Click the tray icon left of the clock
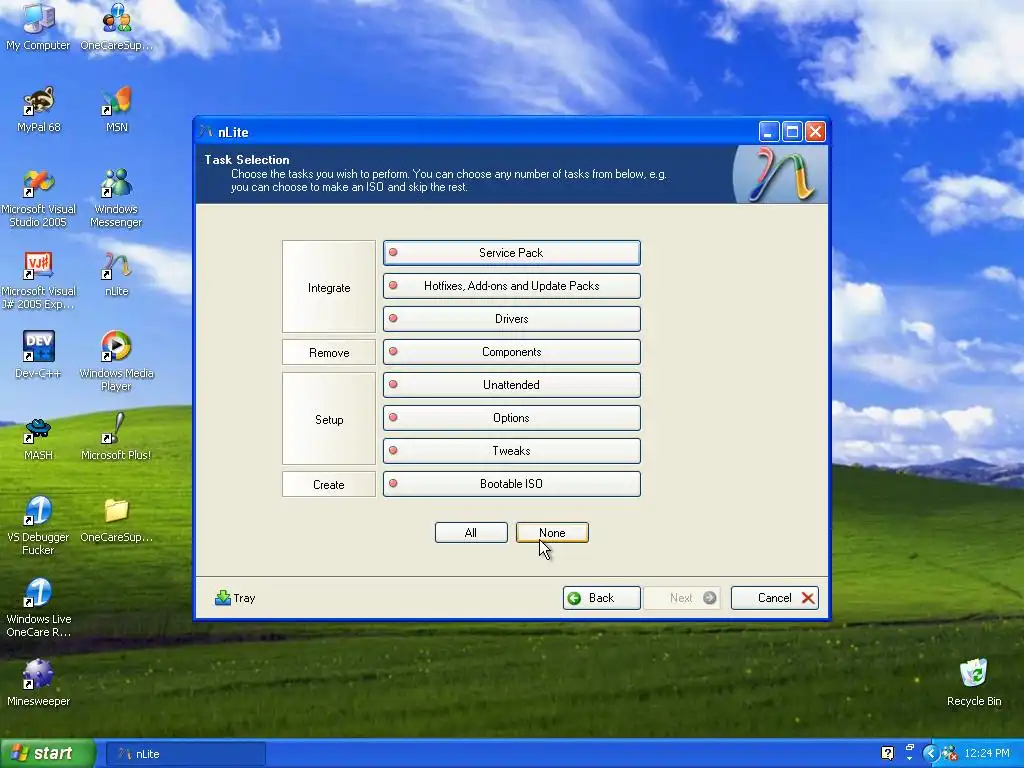 950,754
